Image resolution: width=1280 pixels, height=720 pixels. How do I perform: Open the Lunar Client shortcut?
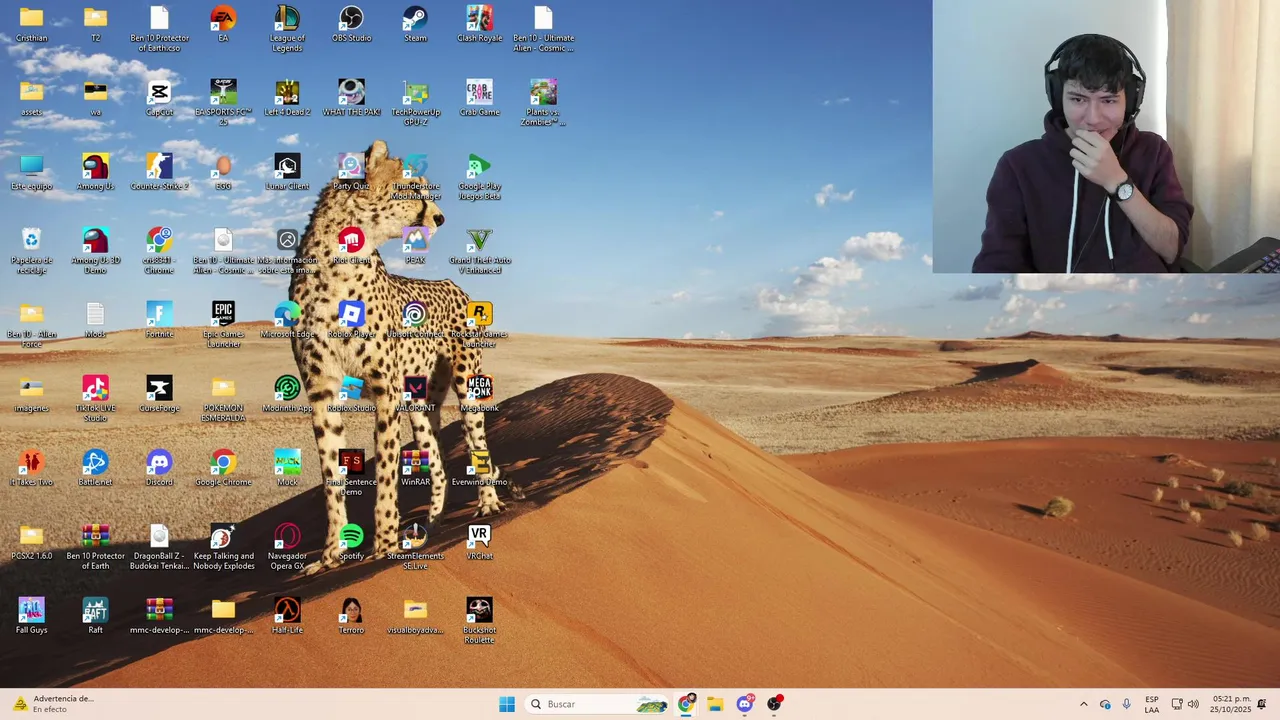pos(287,172)
